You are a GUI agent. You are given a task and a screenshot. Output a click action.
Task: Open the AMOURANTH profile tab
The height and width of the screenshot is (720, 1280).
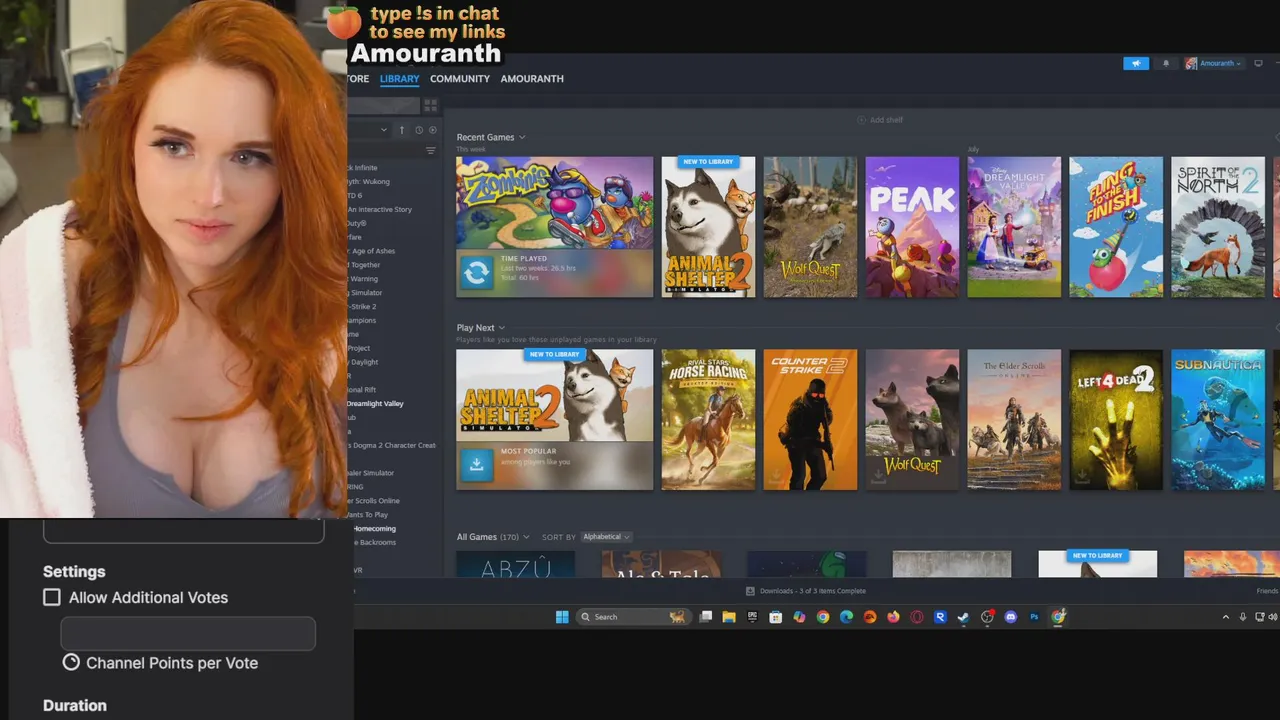(532, 79)
